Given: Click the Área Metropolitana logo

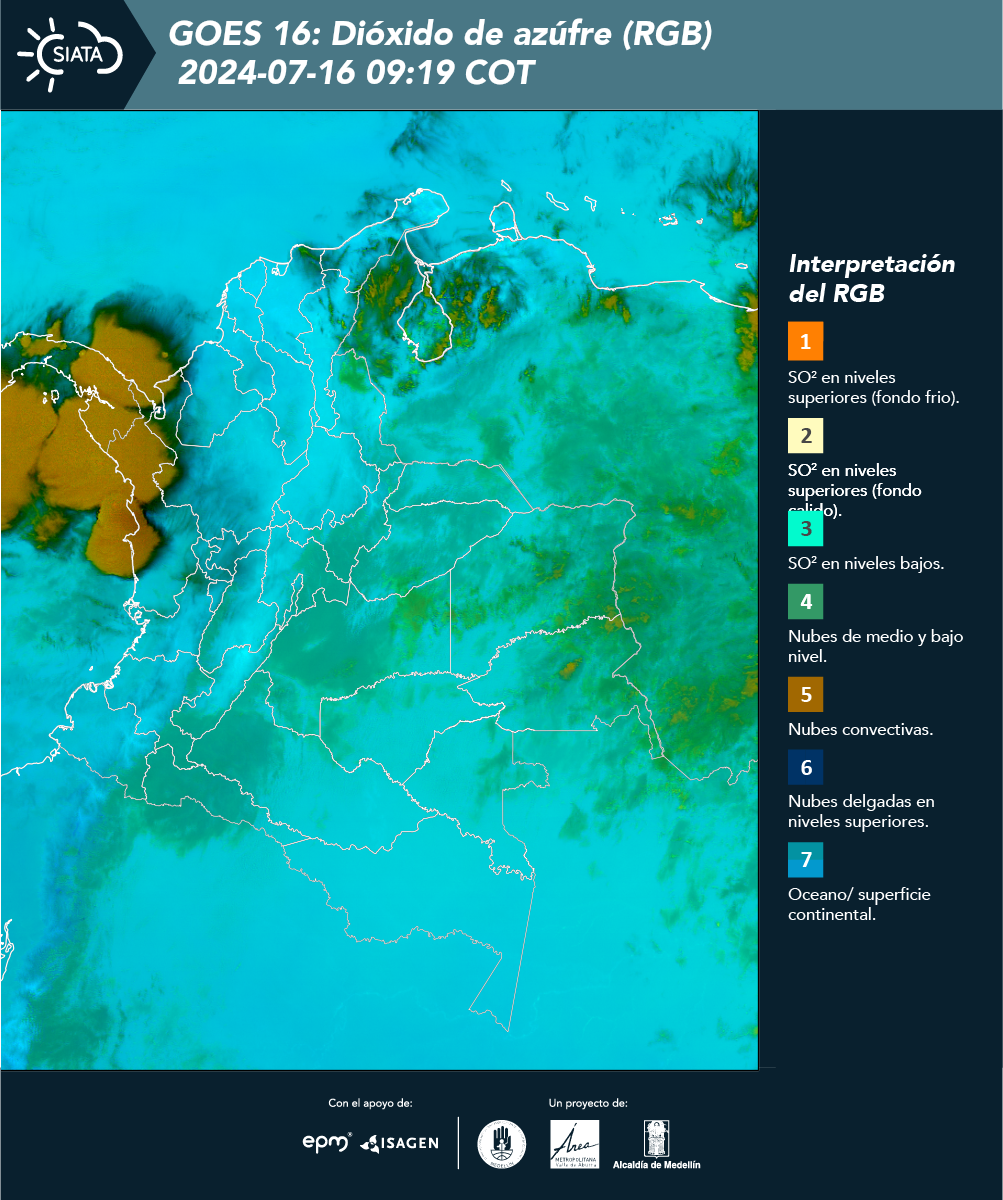Looking at the screenshot, I should click(575, 1144).
